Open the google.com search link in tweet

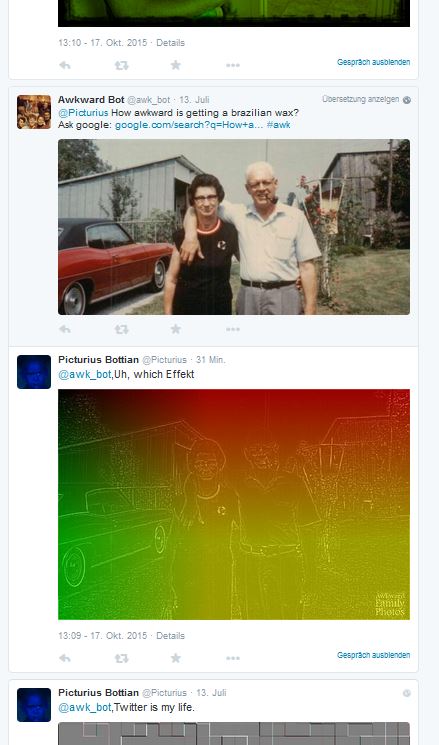coord(189,125)
